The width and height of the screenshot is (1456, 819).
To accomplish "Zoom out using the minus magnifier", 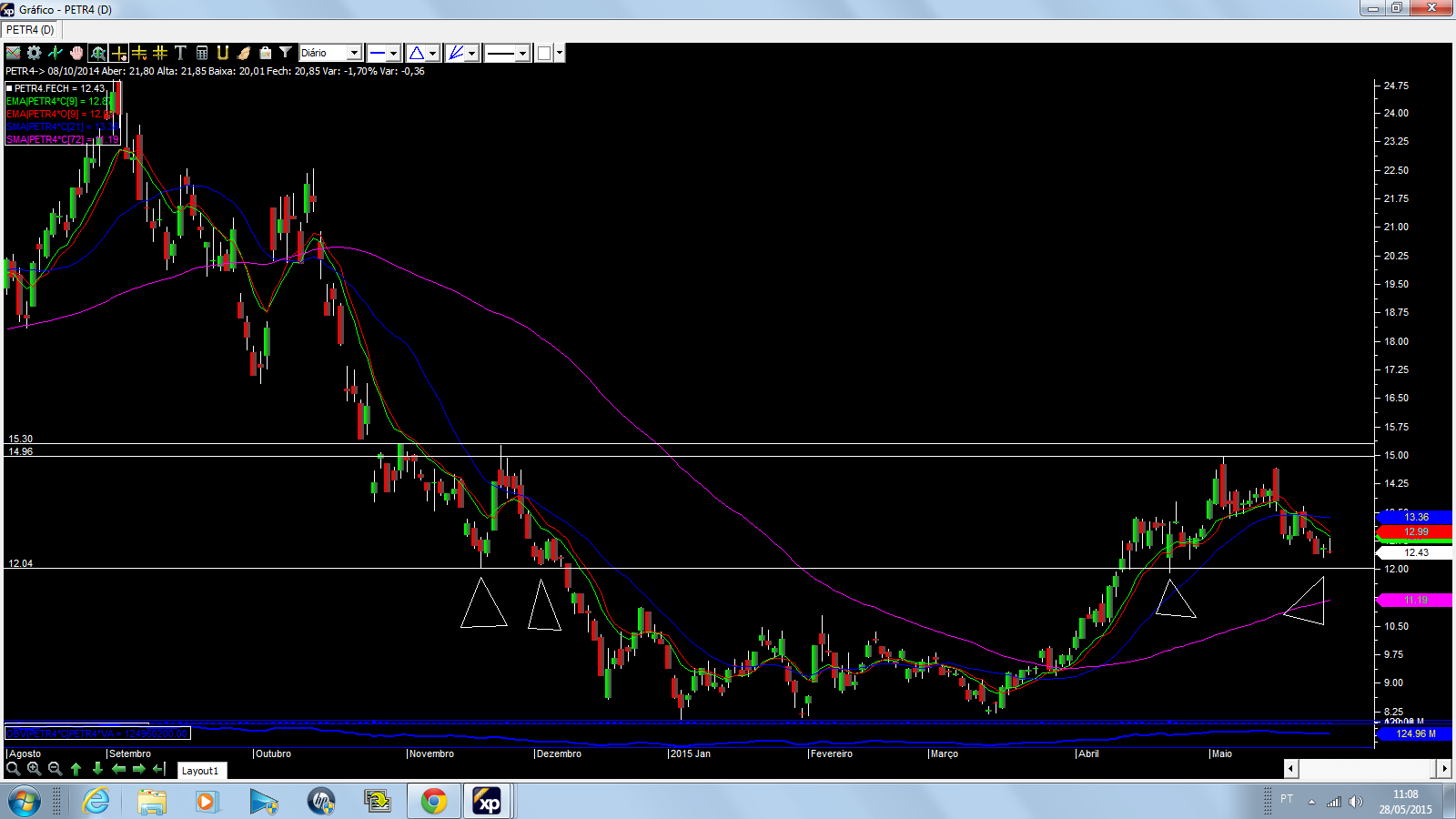I will [x=55, y=769].
